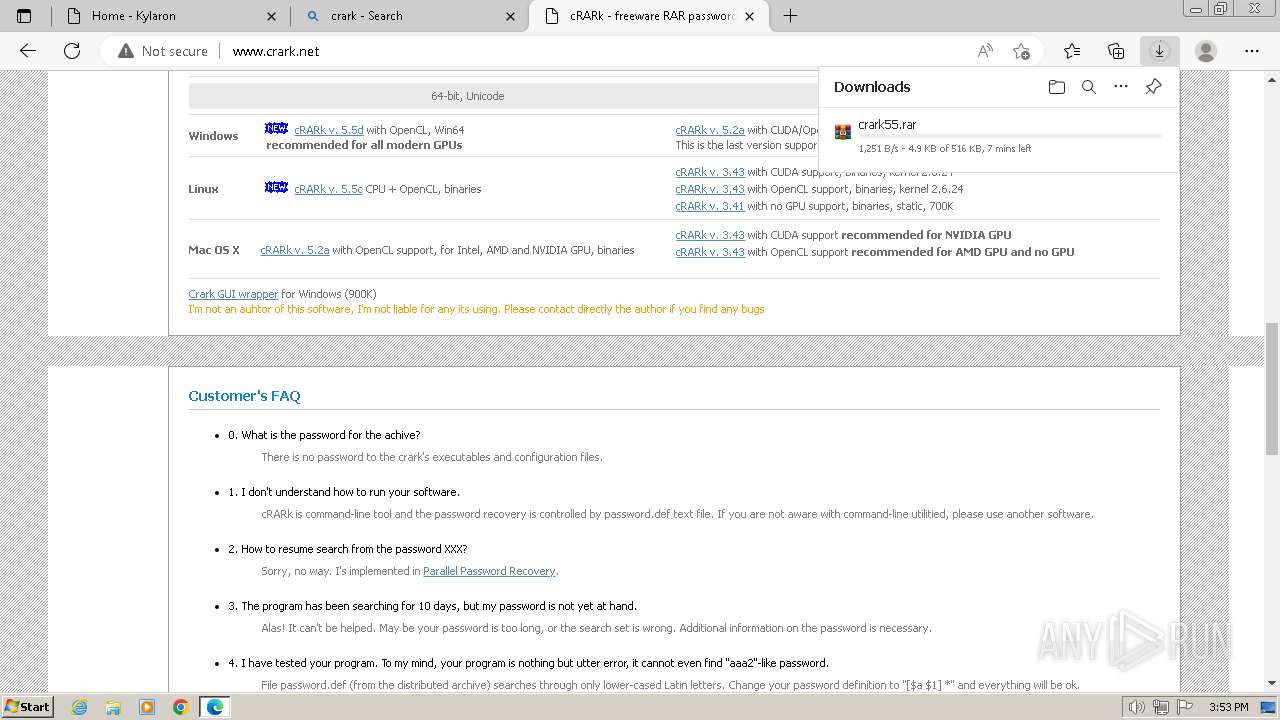This screenshot has height=720, width=1280.
Task: Click the Microsoft Edge taskbar button
Action: (x=215, y=707)
